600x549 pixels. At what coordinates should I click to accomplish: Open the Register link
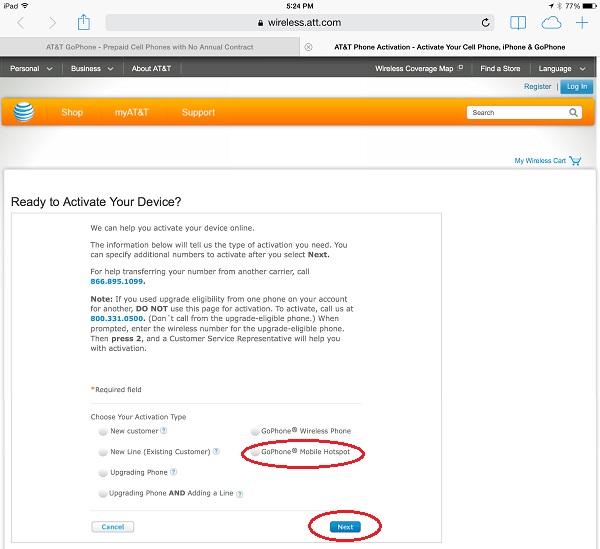[x=537, y=86]
